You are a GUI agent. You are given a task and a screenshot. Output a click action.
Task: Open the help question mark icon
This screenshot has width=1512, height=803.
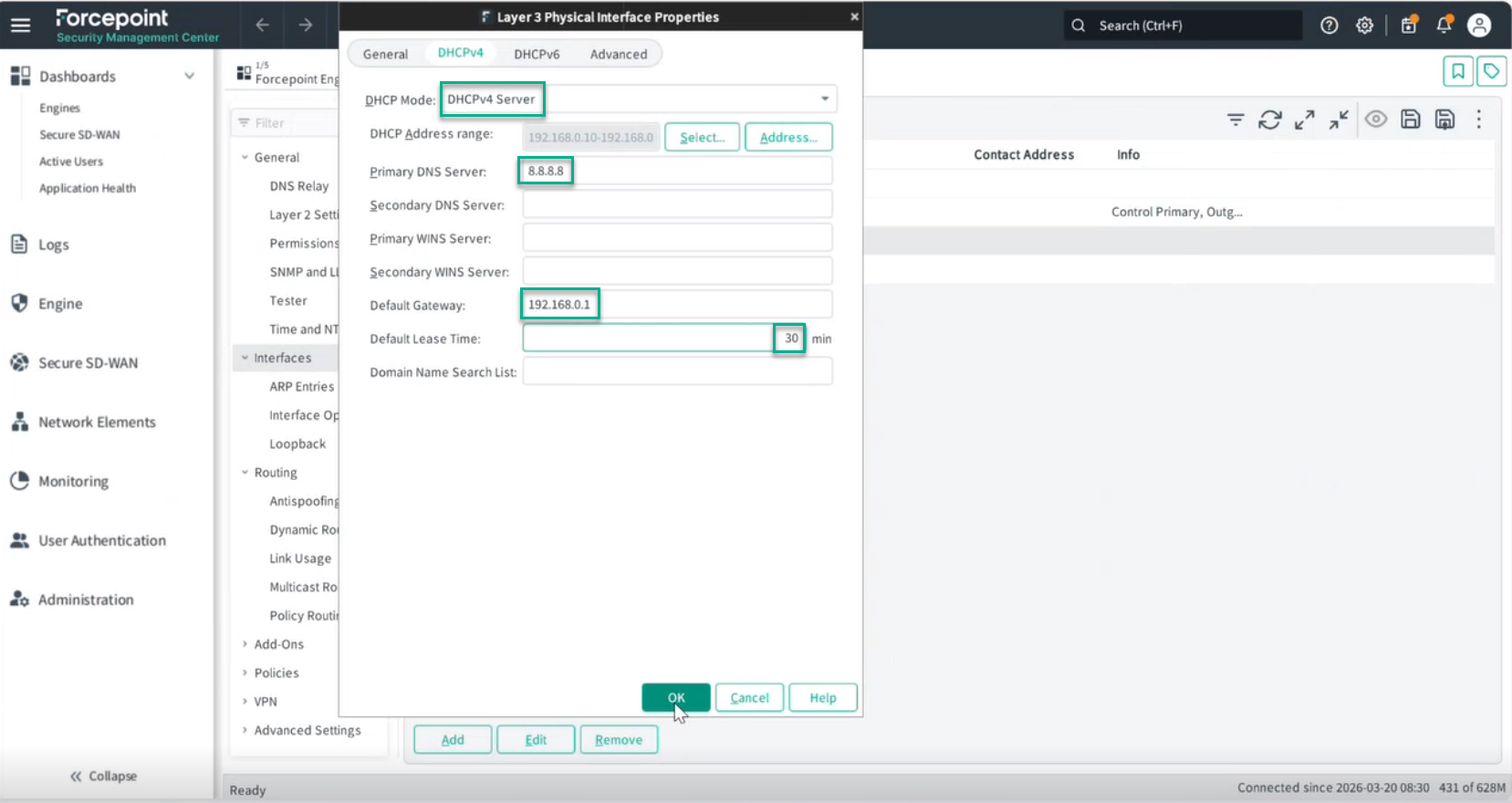pyautogui.click(x=1330, y=26)
